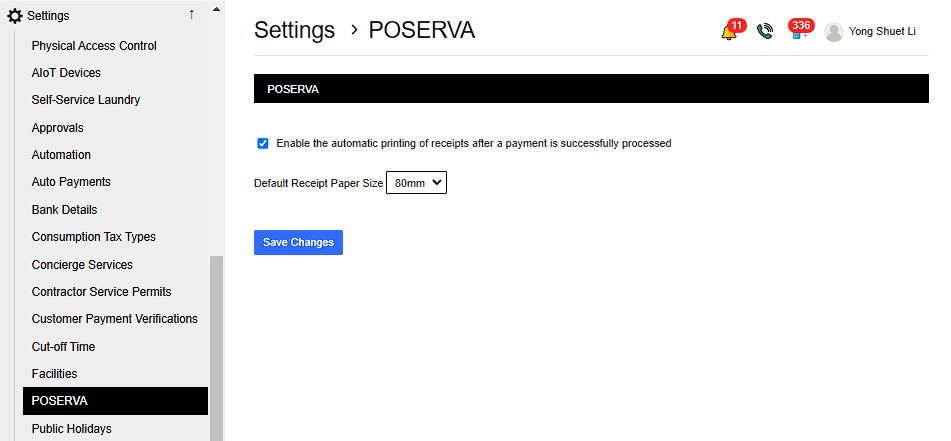Viewport: 951px width, 441px height.
Task: Open the notifications bell icon
Action: click(728, 32)
